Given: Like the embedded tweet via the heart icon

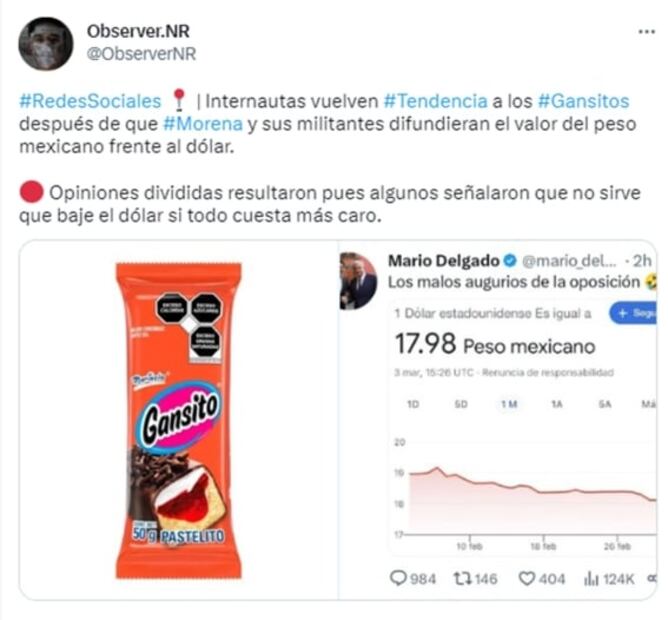Looking at the screenshot, I should (527, 579).
